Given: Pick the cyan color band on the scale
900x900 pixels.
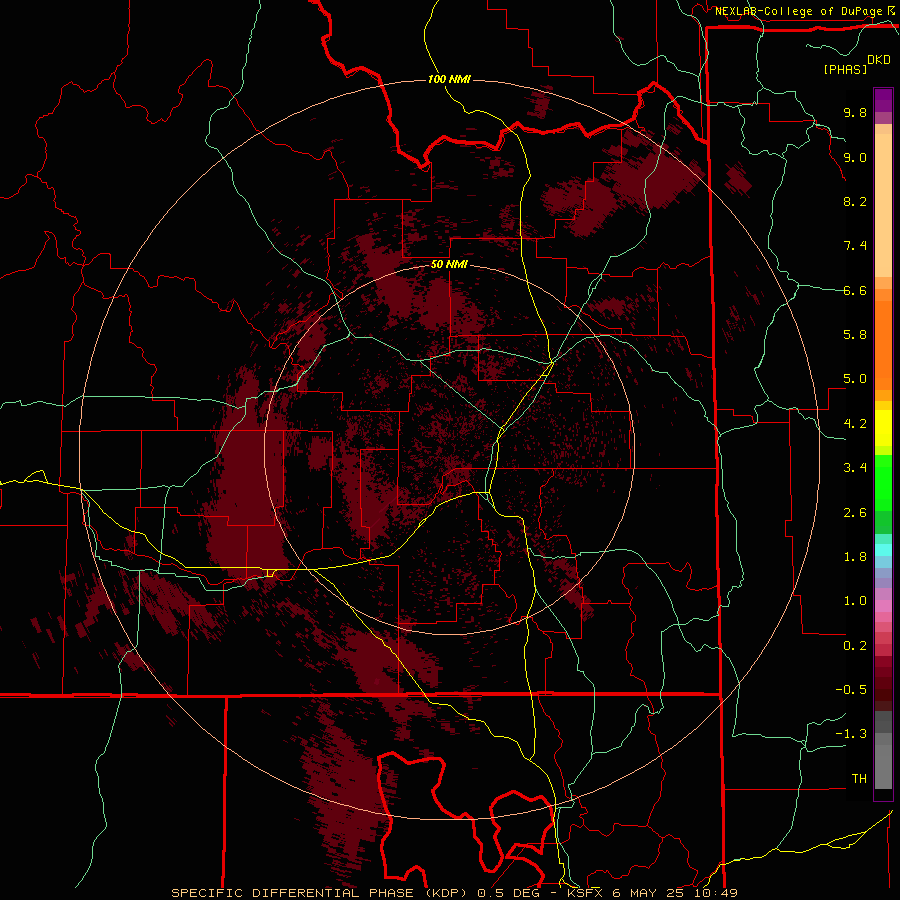Looking at the screenshot, I should click(x=883, y=549).
